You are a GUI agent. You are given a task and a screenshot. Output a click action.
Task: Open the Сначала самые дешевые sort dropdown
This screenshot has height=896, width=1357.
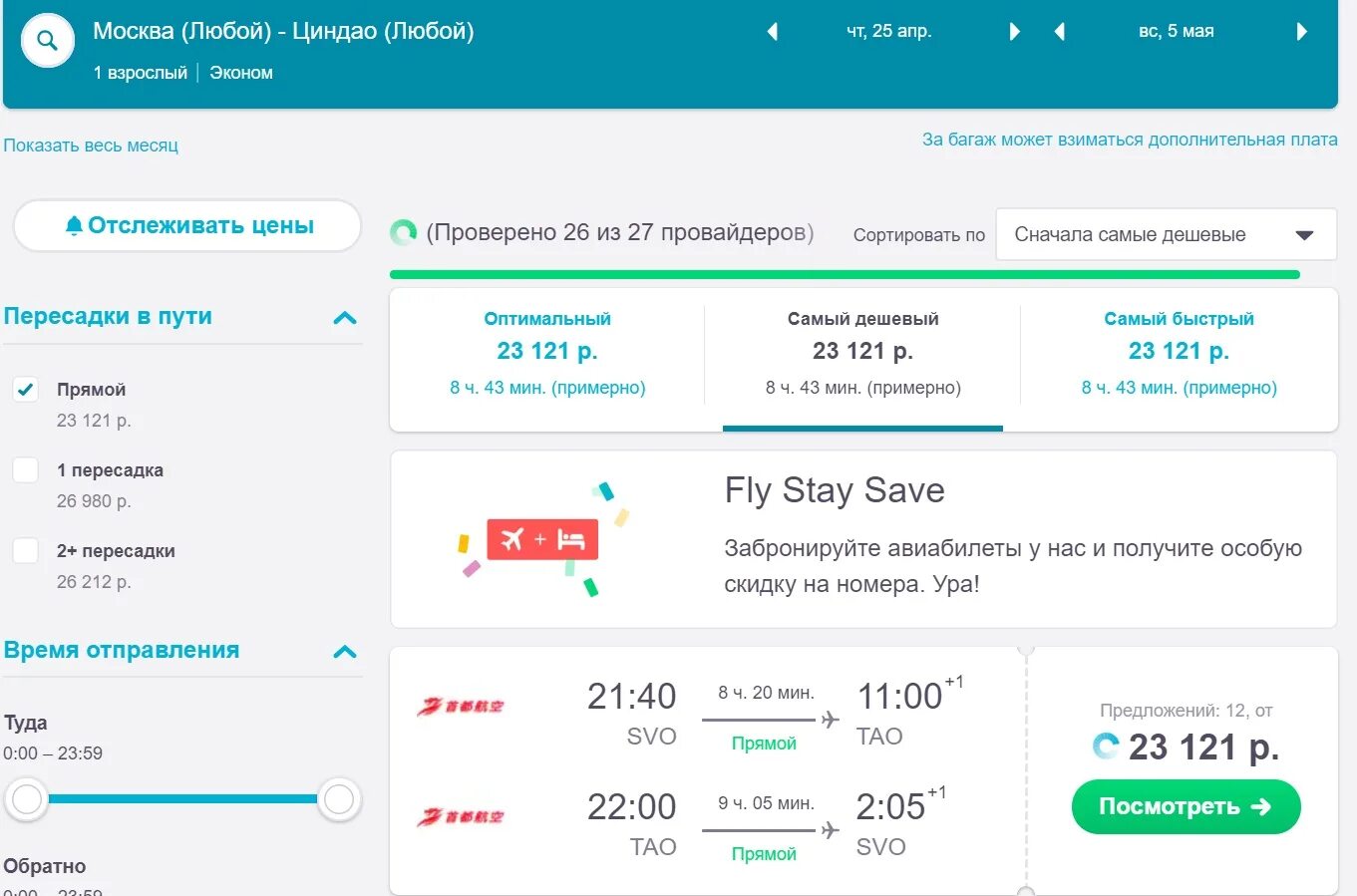1166,235
